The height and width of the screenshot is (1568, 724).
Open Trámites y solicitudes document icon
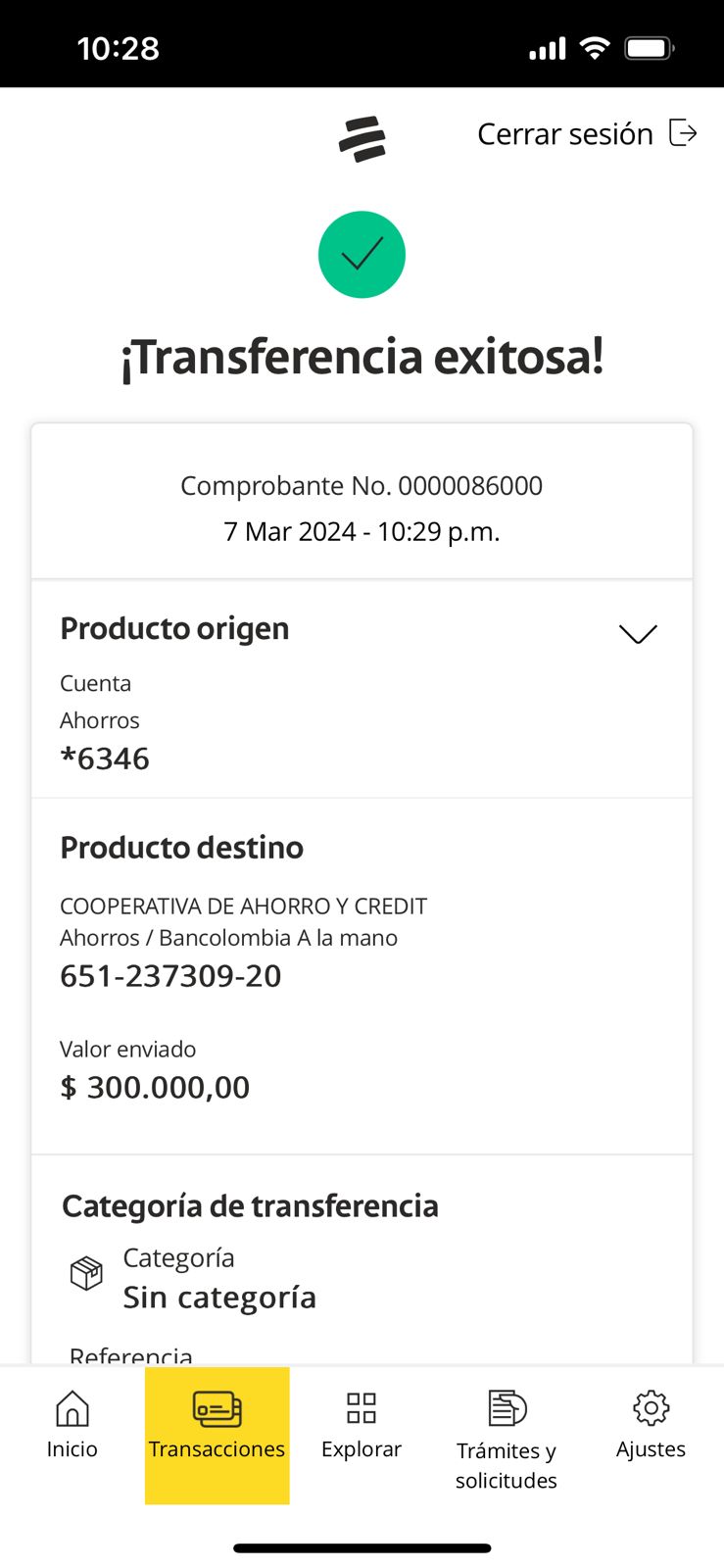507,1408
